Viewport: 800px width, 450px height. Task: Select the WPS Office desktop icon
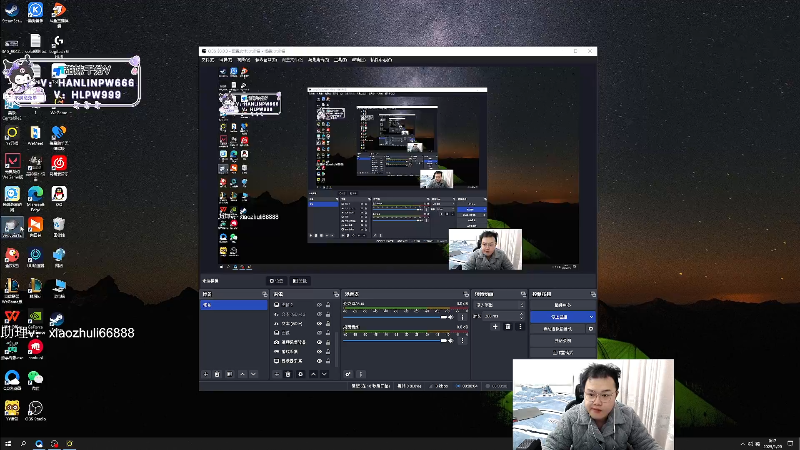[x=12, y=319]
